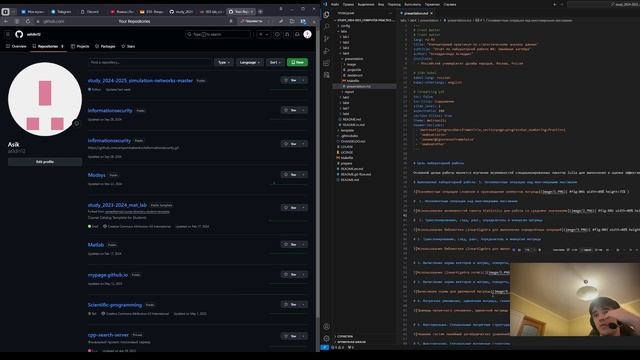Open Source Control view in VS Code

click(326, 39)
